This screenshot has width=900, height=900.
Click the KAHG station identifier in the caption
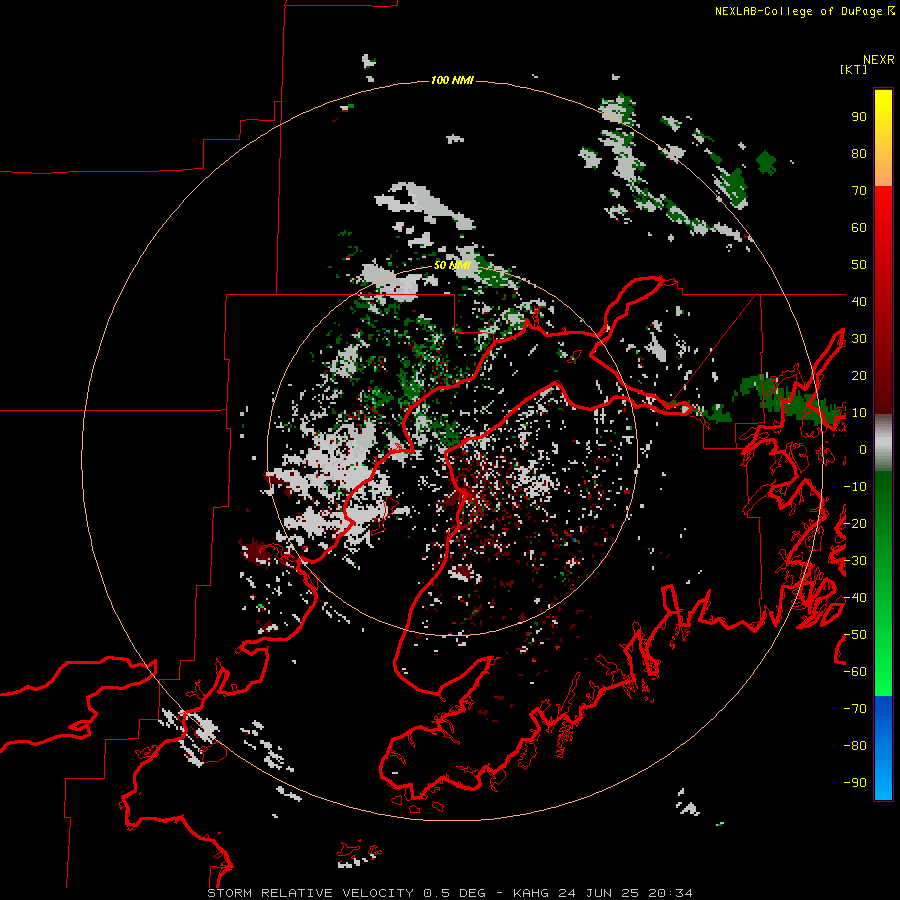pyautogui.click(x=531, y=893)
